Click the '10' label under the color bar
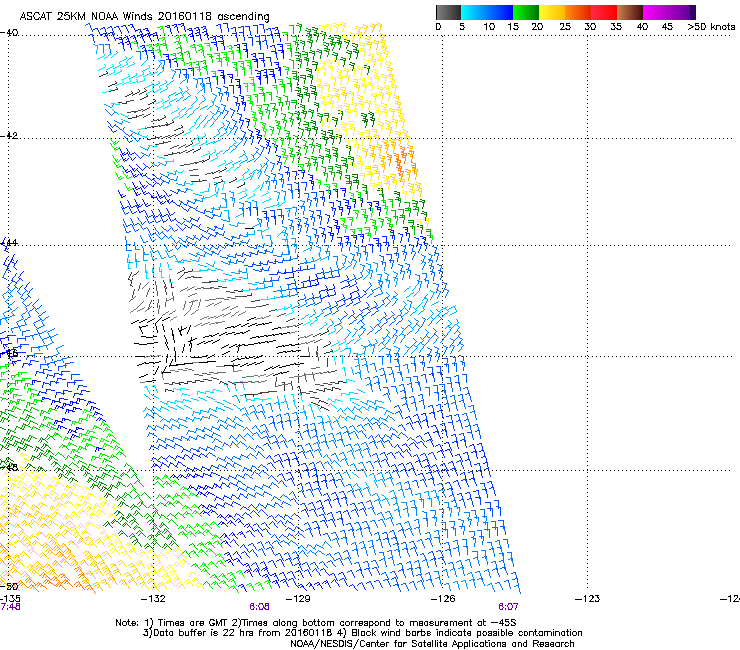 [489, 26]
